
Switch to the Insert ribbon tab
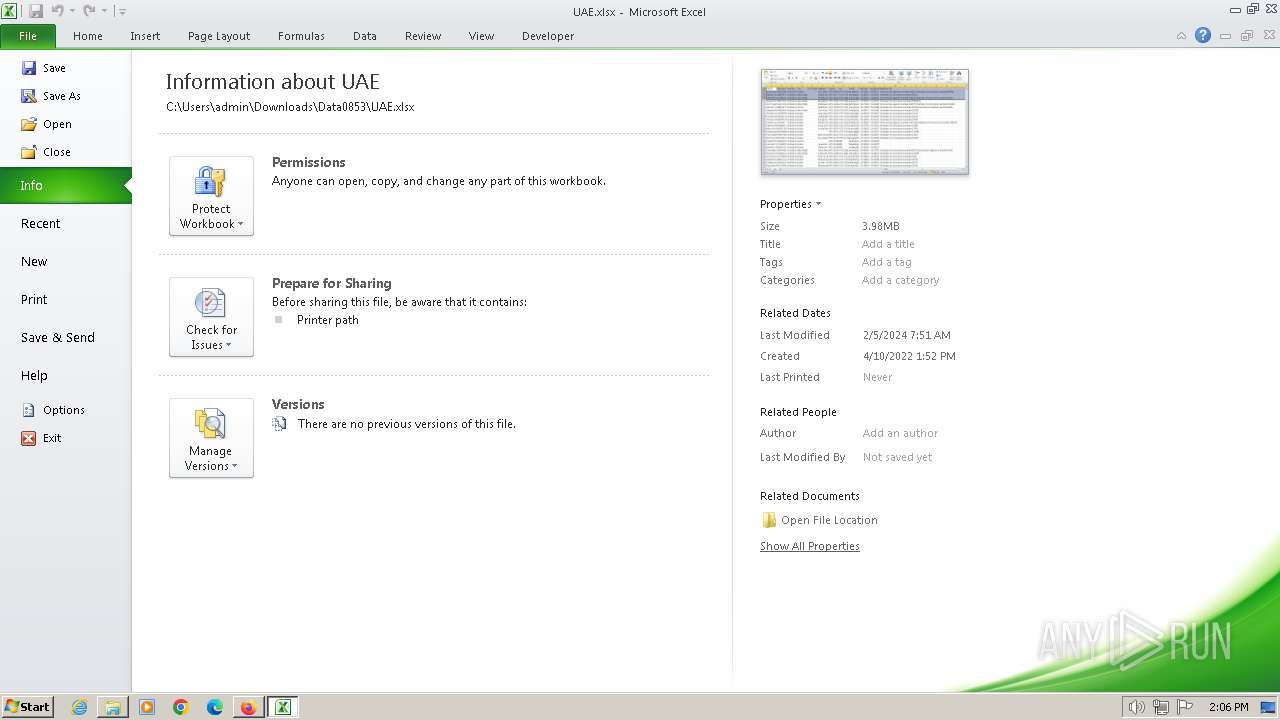coord(145,36)
